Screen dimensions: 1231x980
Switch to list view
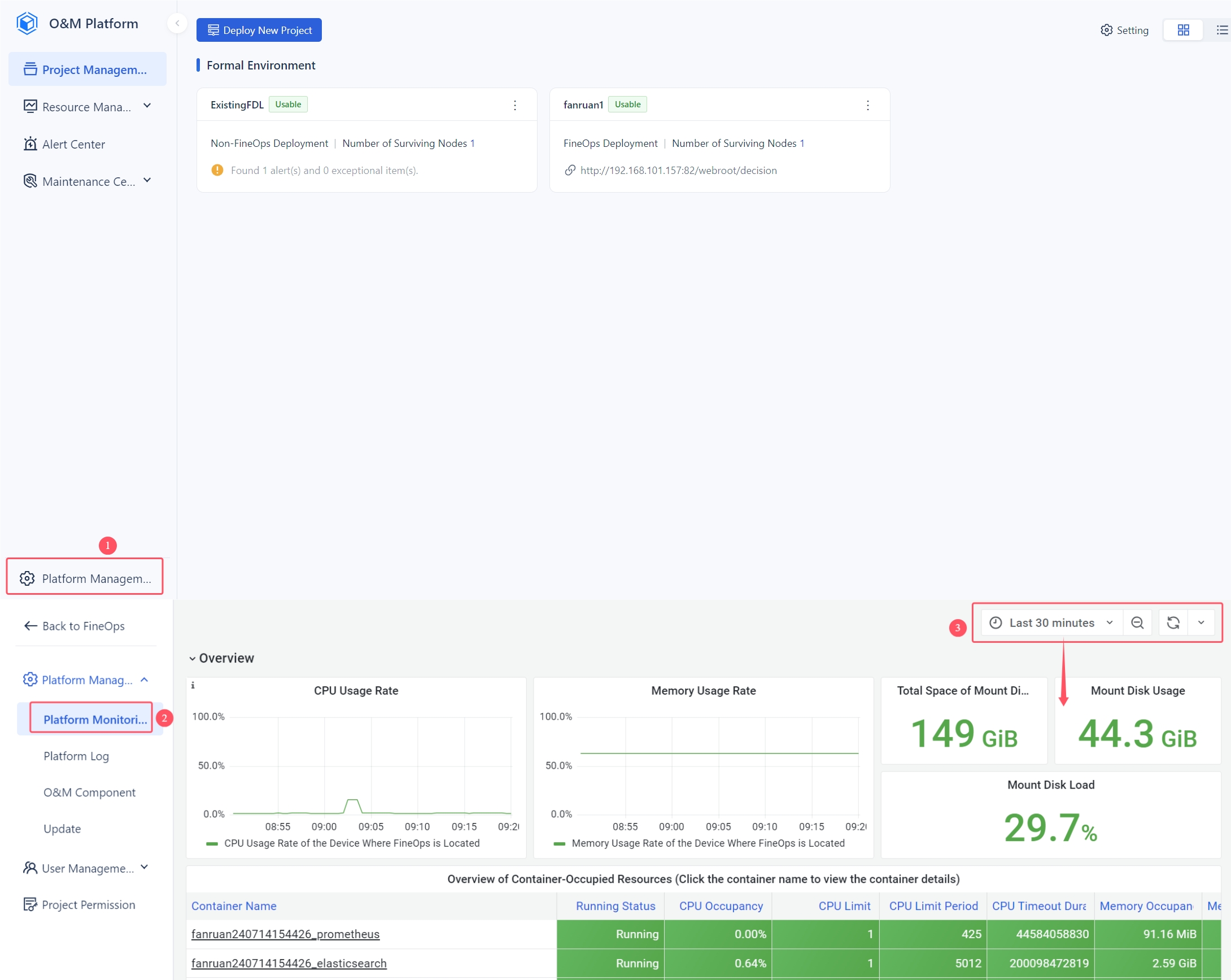coord(1221,31)
